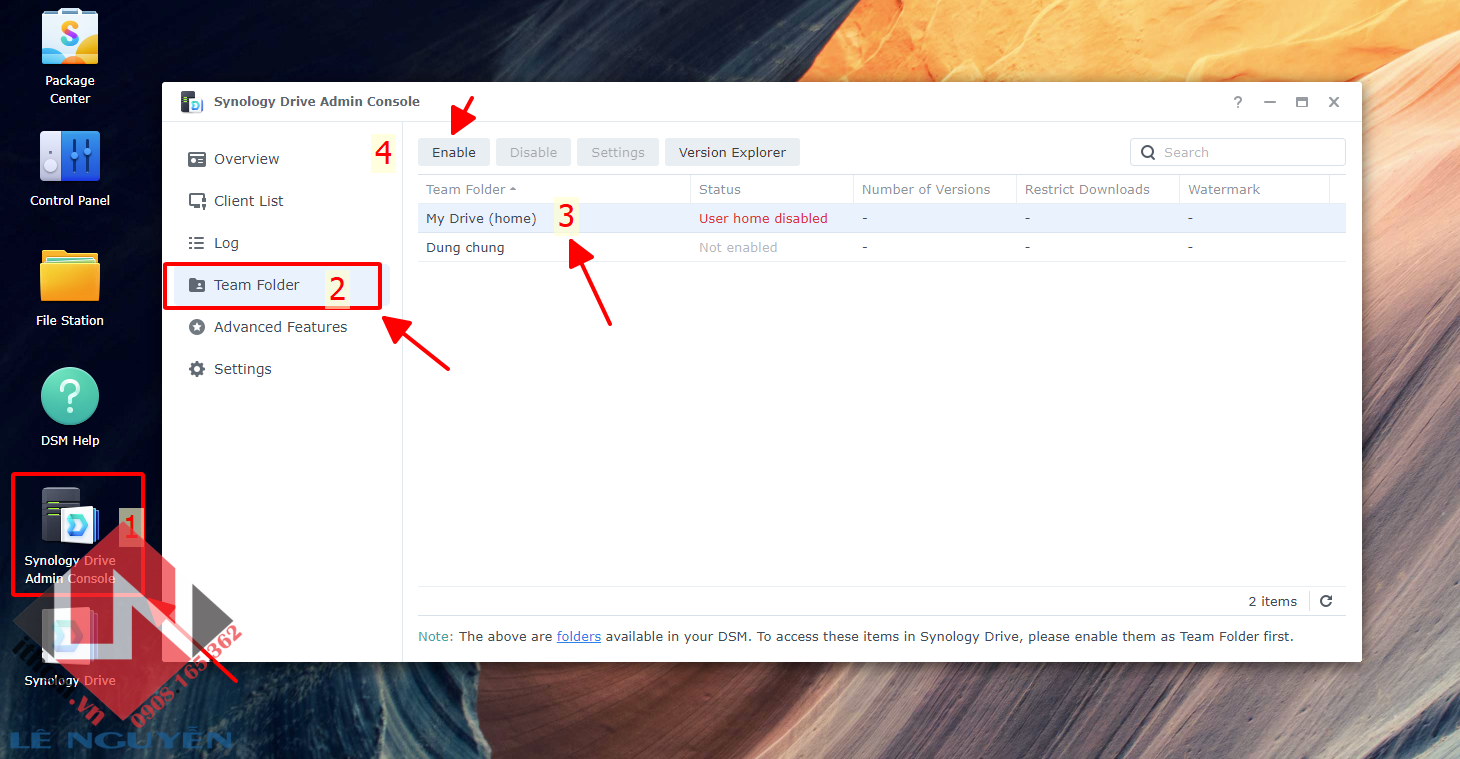This screenshot has height=759, width=1460.
Task: Click the Enable button
Action: click(x=454, y=152)
